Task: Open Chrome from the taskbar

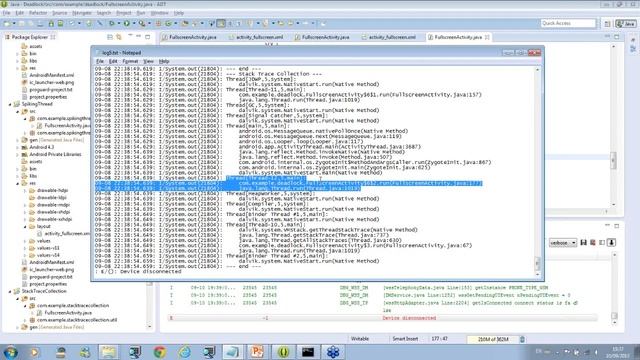Action: pyautogui.click(x=160, y=352)
